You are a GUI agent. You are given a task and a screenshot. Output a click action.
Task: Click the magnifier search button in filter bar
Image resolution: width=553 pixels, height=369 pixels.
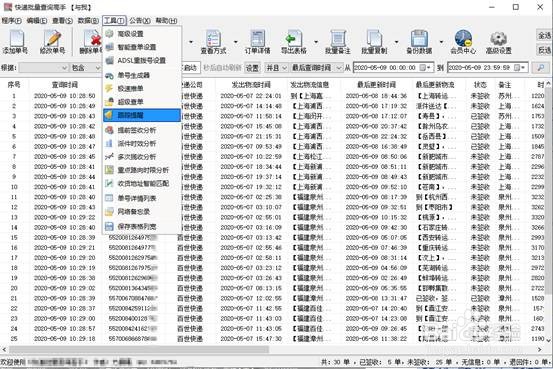(540, 67)
